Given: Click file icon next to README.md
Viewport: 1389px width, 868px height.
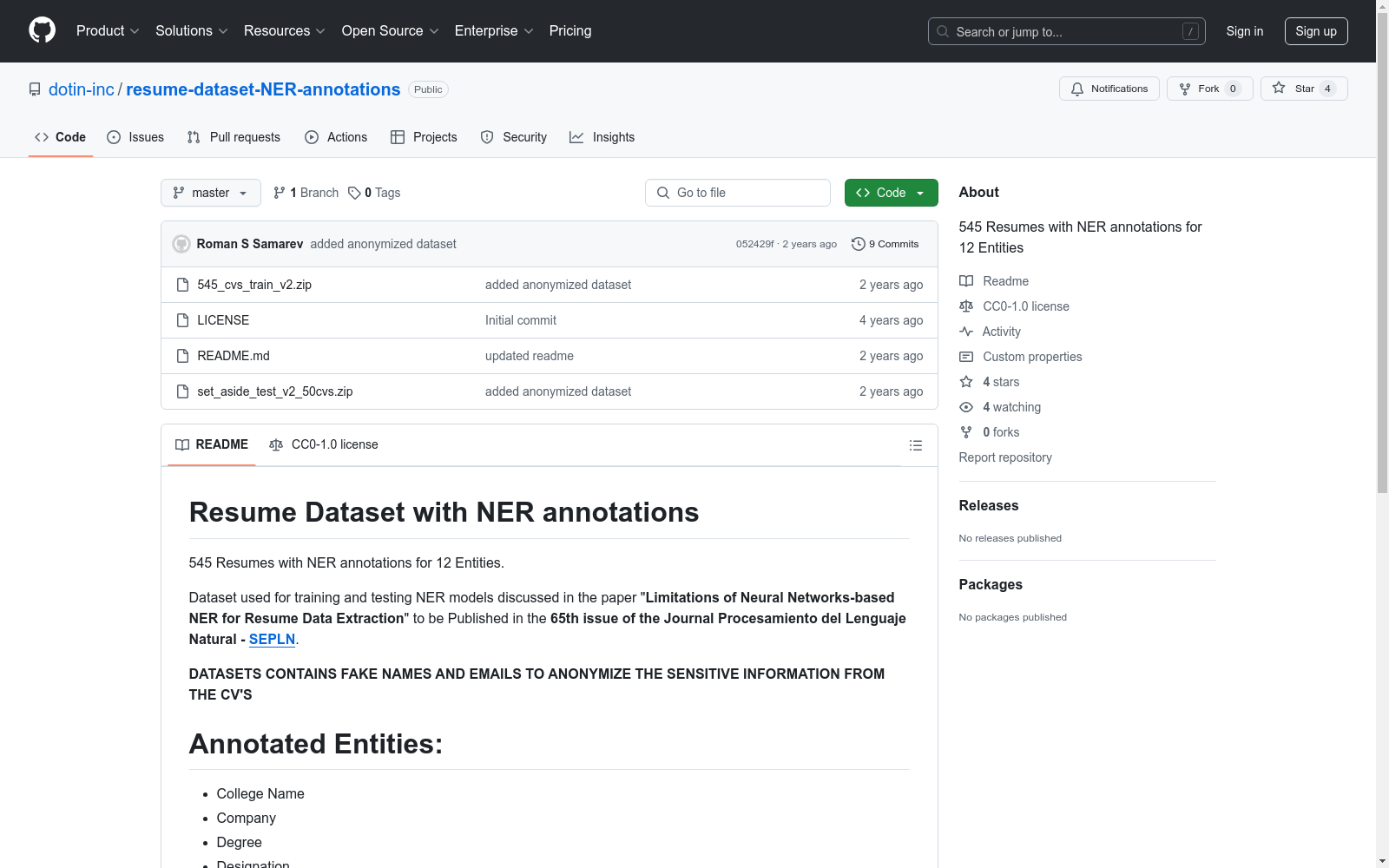Looking at the screenshot, I should [x=182, y=356].
